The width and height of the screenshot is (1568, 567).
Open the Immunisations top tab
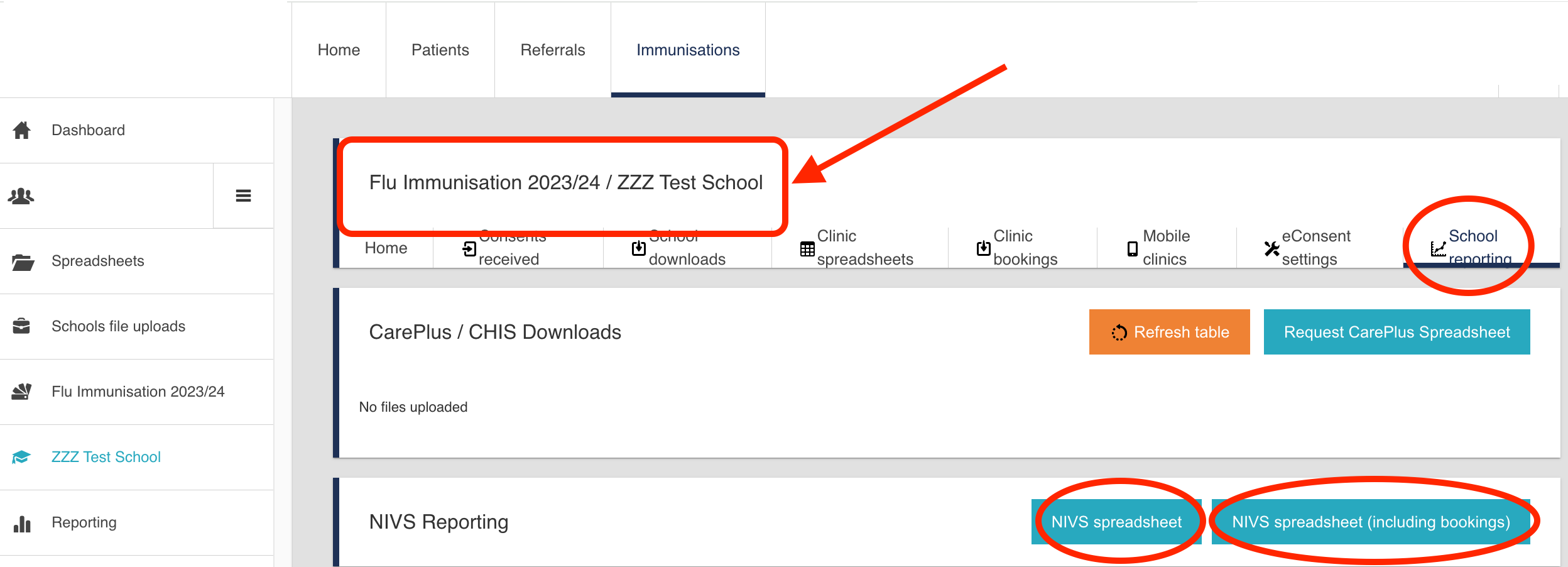pyautogui.click(x=688, y=50)
